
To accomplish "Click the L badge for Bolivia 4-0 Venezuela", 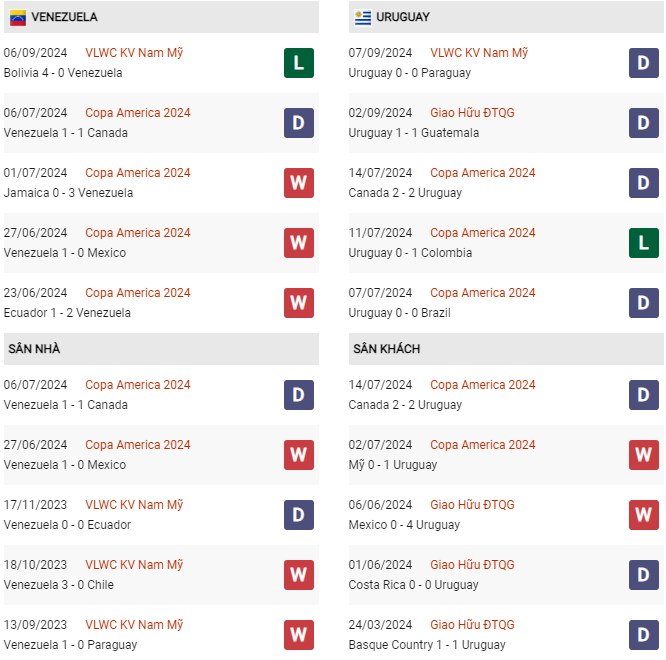I will tap(299, 63).
